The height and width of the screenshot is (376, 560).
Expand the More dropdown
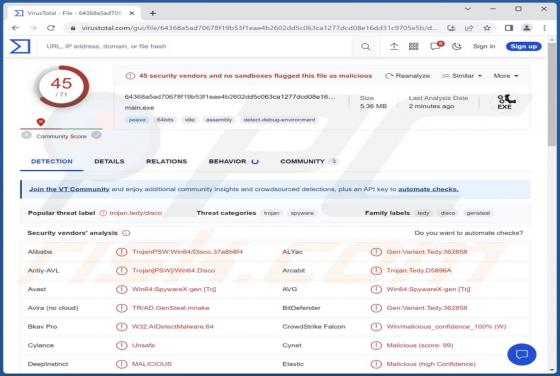[x=506, y=76]
